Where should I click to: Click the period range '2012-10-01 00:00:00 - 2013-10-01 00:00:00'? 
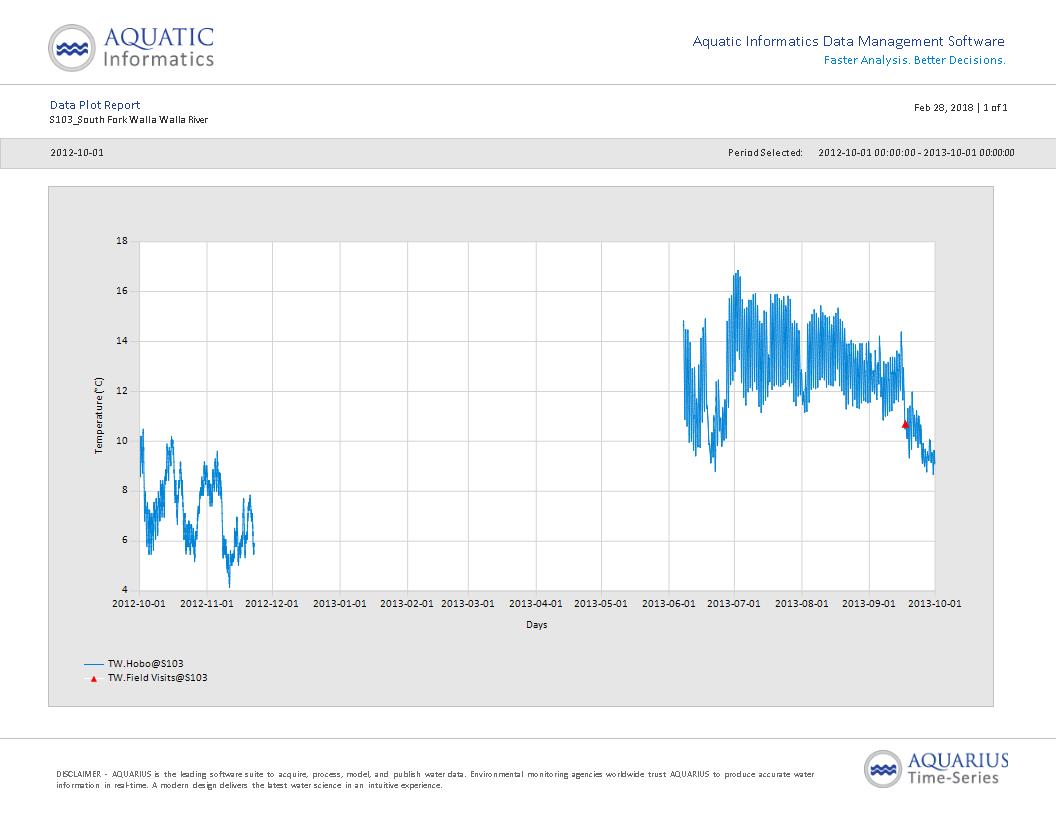[x=916, y=153]
